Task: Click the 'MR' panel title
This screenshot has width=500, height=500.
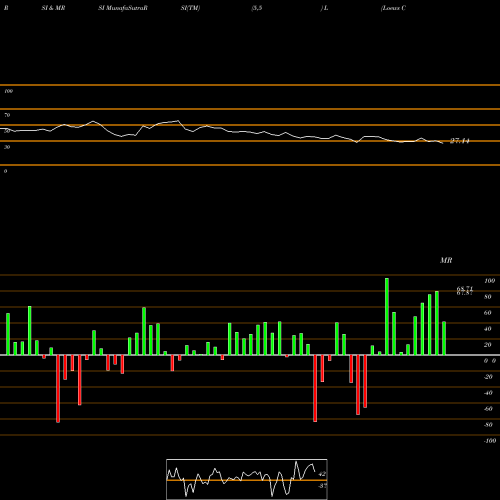Action: click(446, 260)
